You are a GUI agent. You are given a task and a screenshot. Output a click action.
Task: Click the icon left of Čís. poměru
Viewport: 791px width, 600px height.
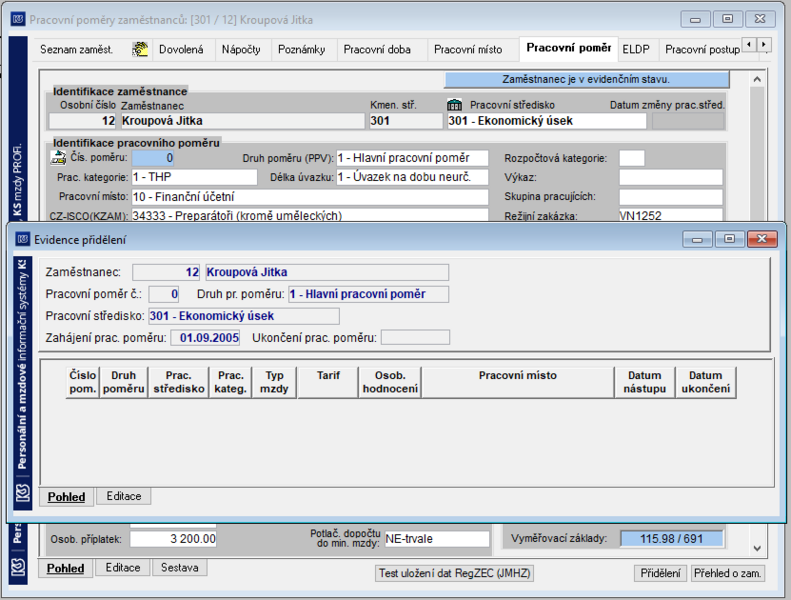click(59, 157)
